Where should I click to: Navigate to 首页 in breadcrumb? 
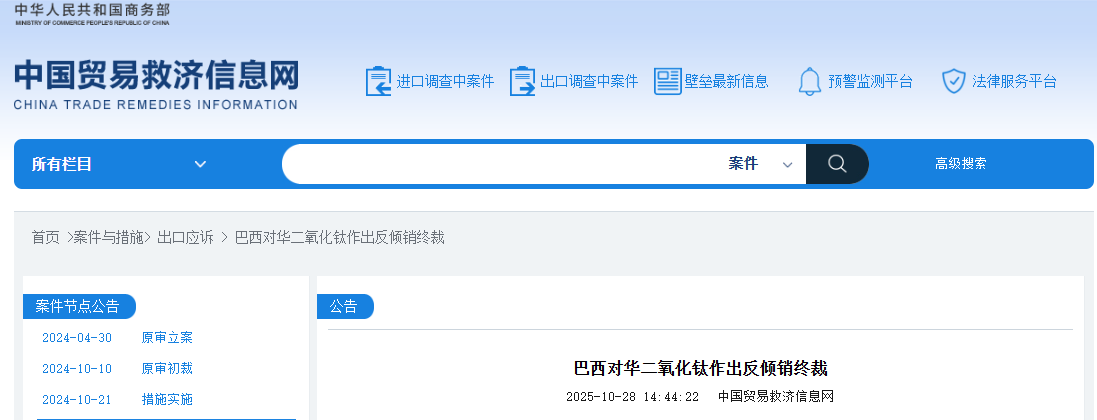[x=45, y=237]
